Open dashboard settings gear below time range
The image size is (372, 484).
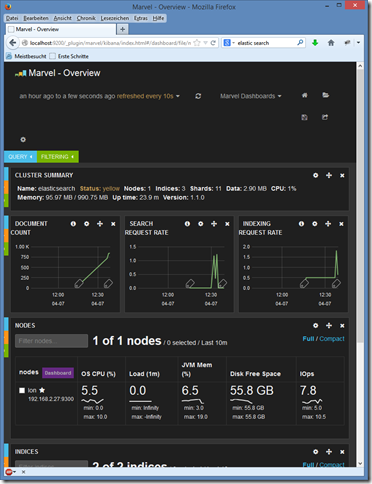[23, 139]
